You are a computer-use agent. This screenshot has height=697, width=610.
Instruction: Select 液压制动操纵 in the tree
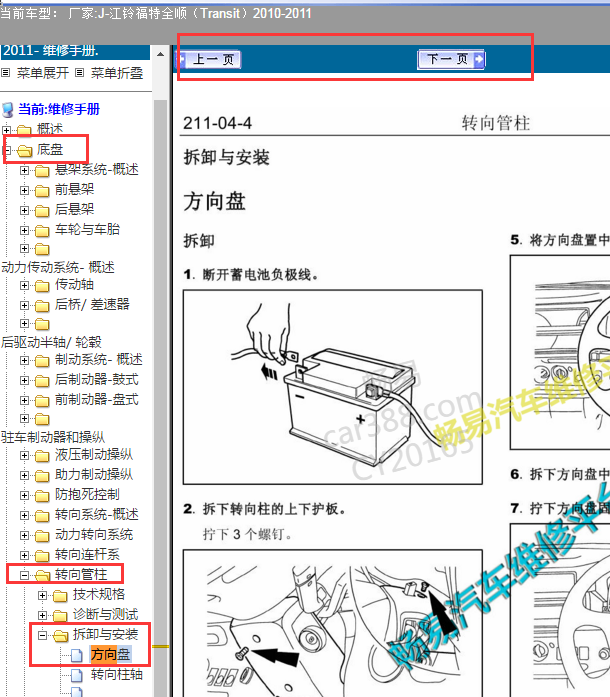(94, 454)
